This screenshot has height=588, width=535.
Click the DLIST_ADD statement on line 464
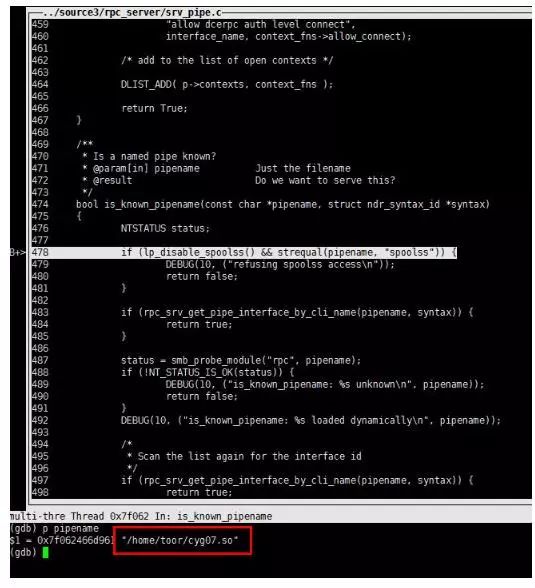(x=226, y=84)
